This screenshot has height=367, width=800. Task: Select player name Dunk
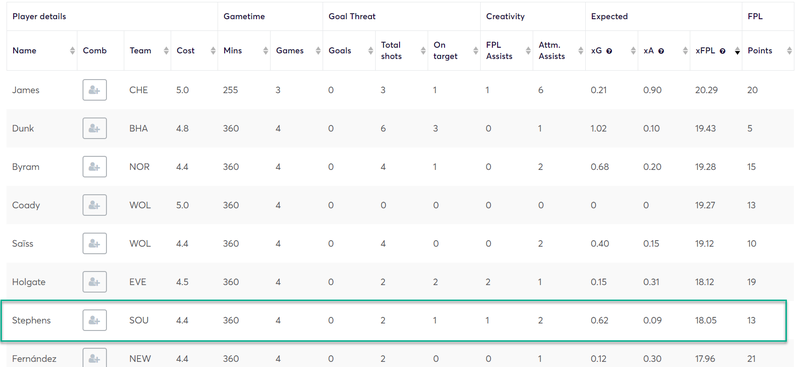click(x=23, y=129)
